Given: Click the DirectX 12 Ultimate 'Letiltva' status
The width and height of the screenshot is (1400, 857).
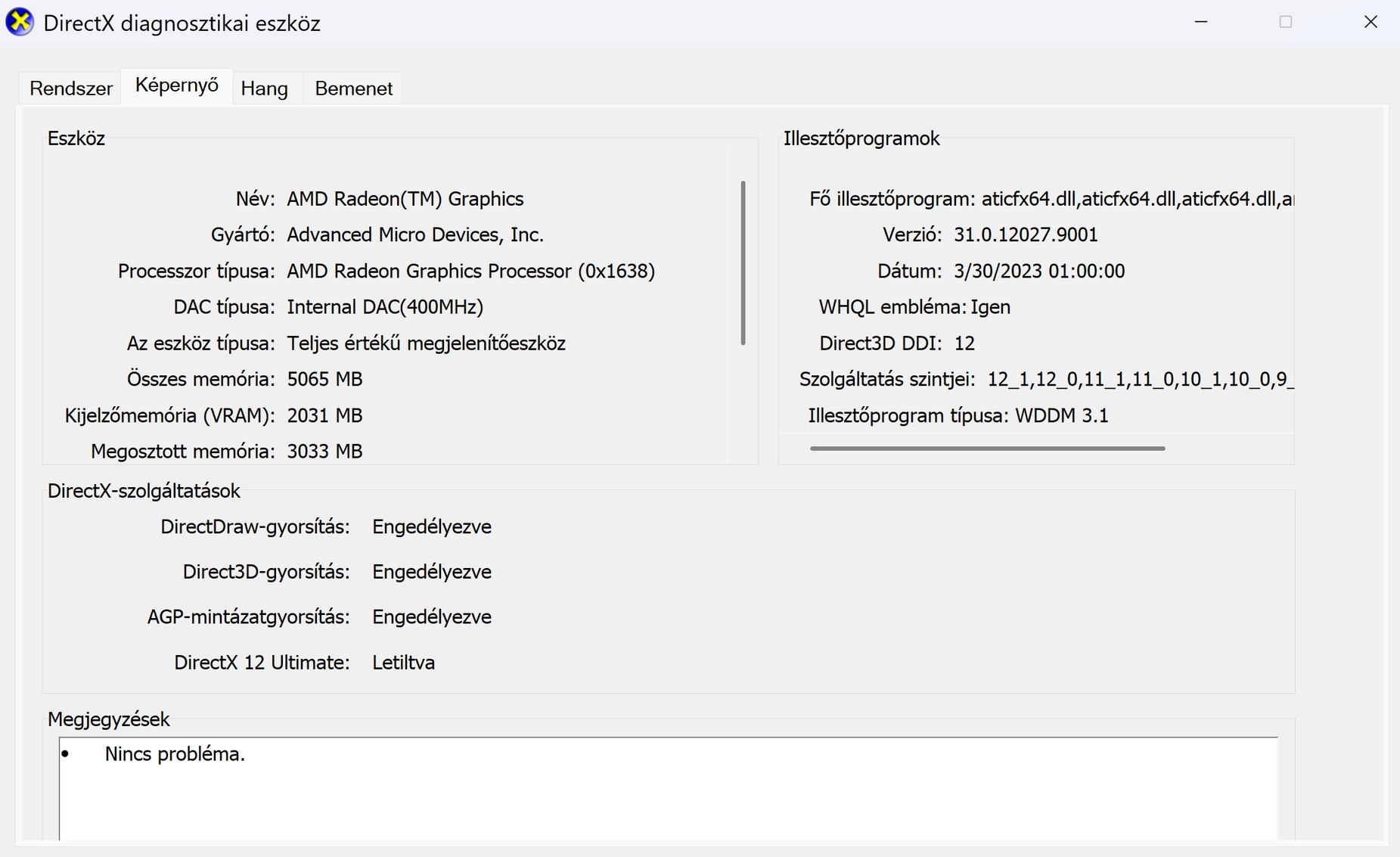Looking at the screenshot, I should [403, 663].
